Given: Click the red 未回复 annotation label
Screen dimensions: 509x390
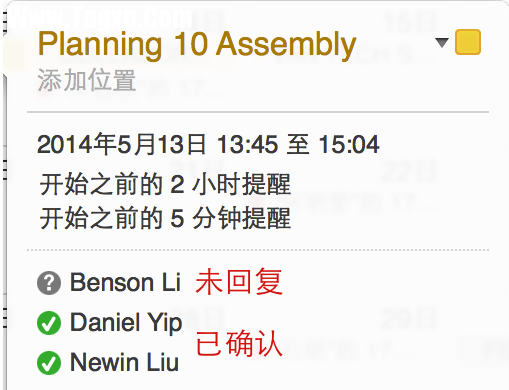Looking at the screenshot, I should click(239, 282).
